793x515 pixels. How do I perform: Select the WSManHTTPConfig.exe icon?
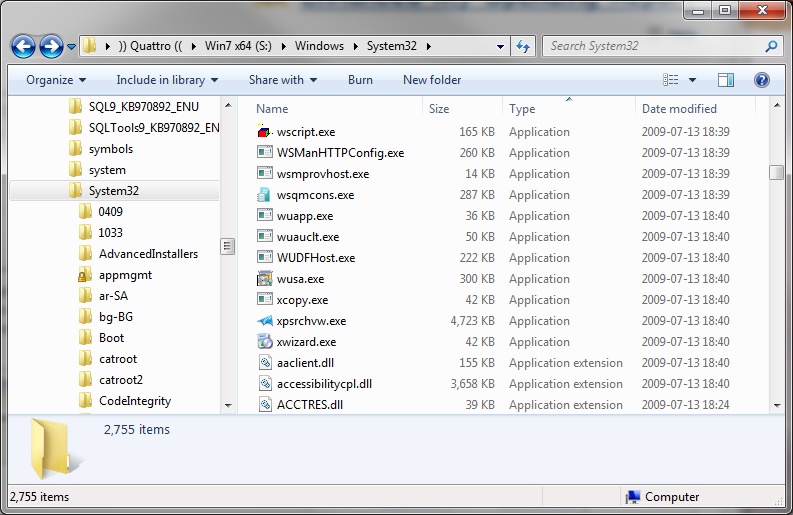click(x=265, y=152)
